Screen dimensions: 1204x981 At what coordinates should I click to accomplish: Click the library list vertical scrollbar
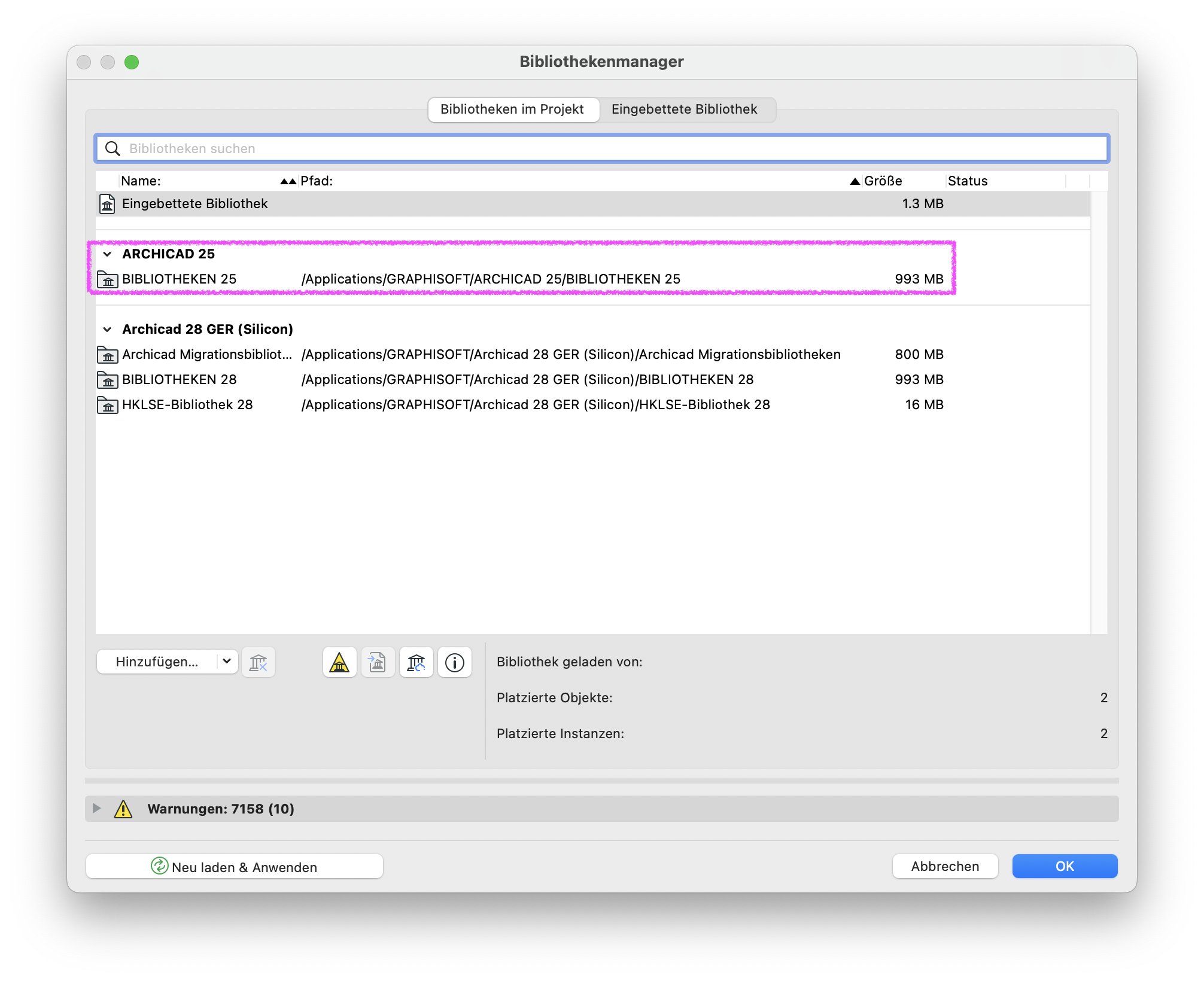[x=1099, y=412]
